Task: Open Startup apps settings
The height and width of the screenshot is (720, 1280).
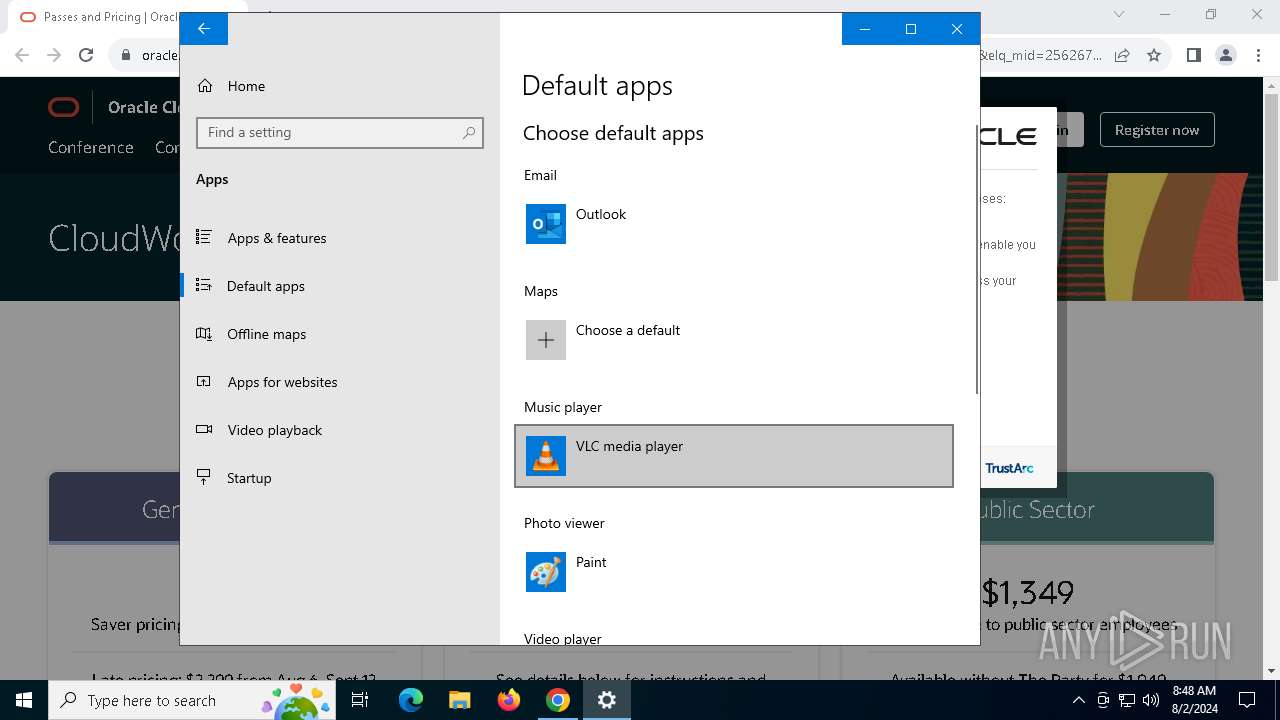Action: pyautogui.click(x=340, y=478)
